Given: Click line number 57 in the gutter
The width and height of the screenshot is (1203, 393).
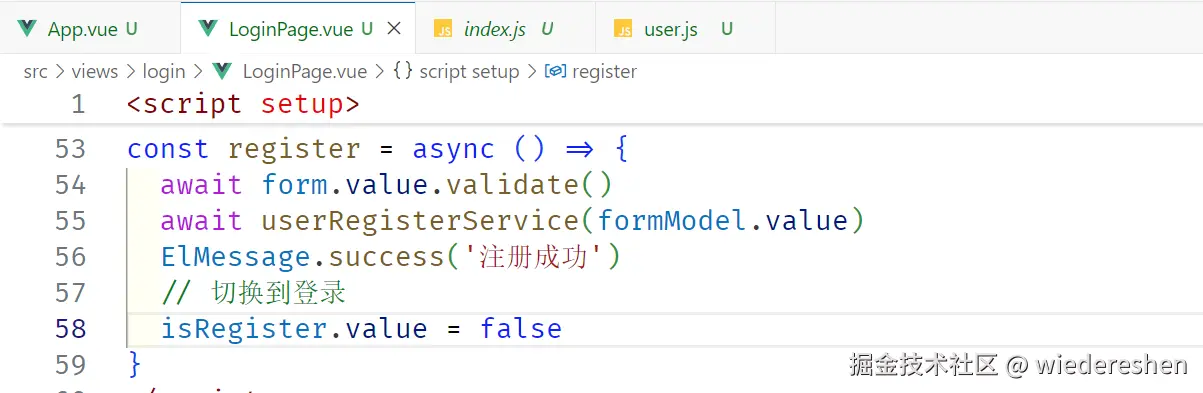Looking at the screenshot, I should coord(70,293).
